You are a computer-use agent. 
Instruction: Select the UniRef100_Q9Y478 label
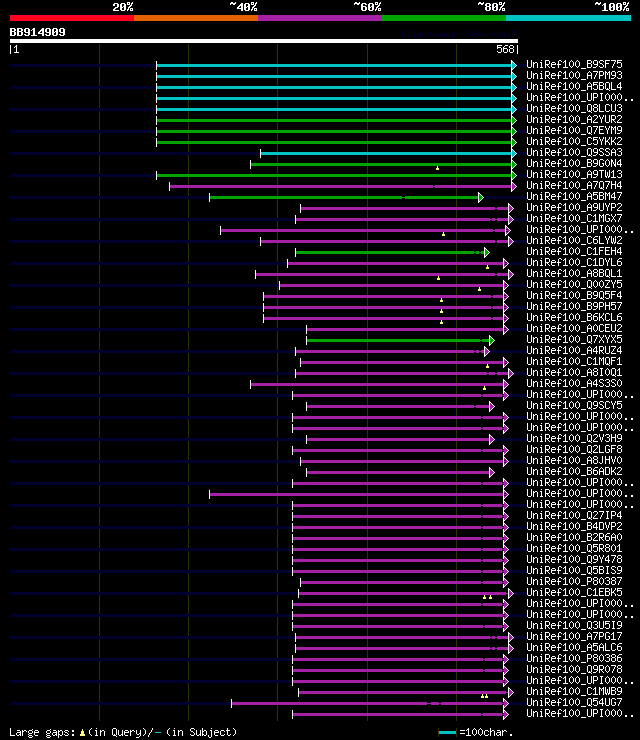(x=574, y=560)
